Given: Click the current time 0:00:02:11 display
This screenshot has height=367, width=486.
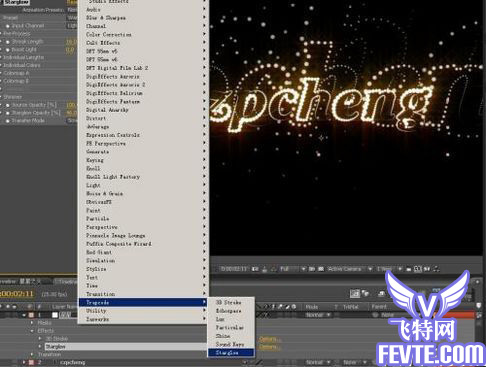Looking at the screenshot, I should click(x=17, y=294).
